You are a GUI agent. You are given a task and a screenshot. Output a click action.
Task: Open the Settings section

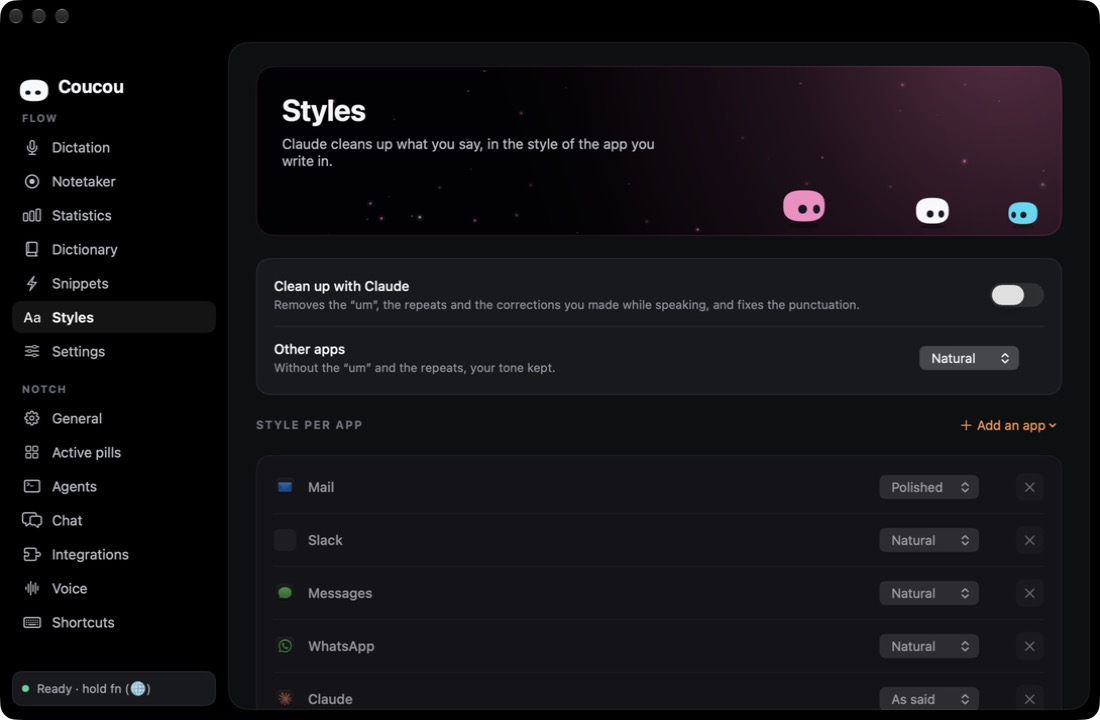pos(114,352)
